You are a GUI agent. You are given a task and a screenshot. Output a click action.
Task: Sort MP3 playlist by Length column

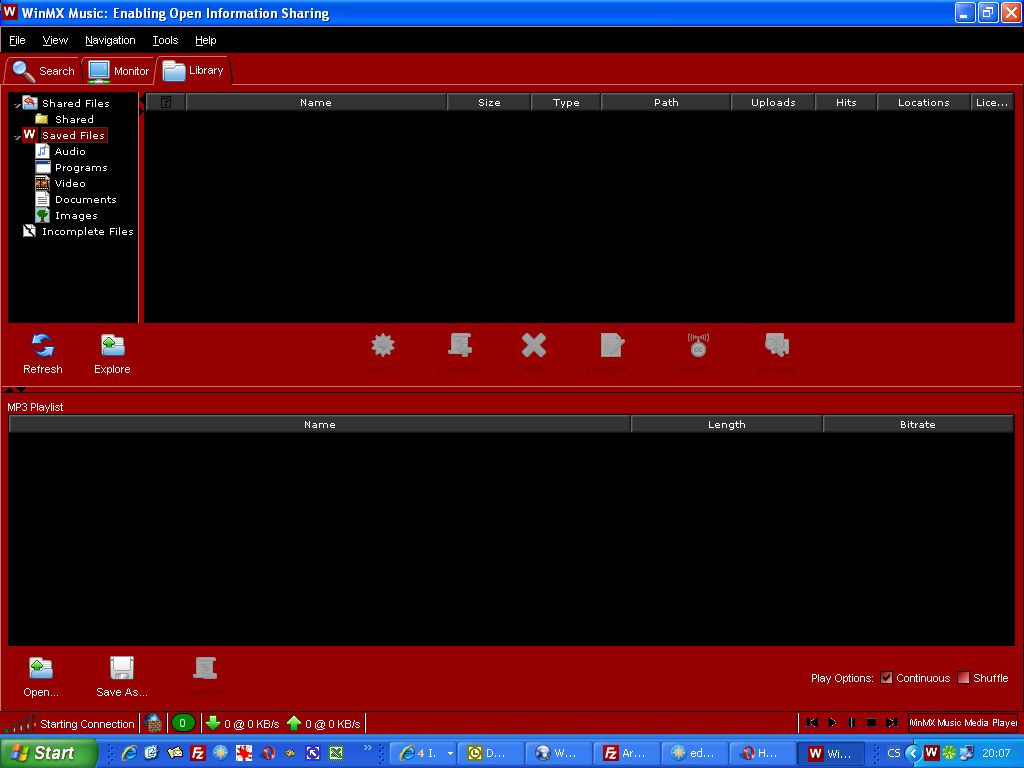pyautogui.click(x=727, y=424)
